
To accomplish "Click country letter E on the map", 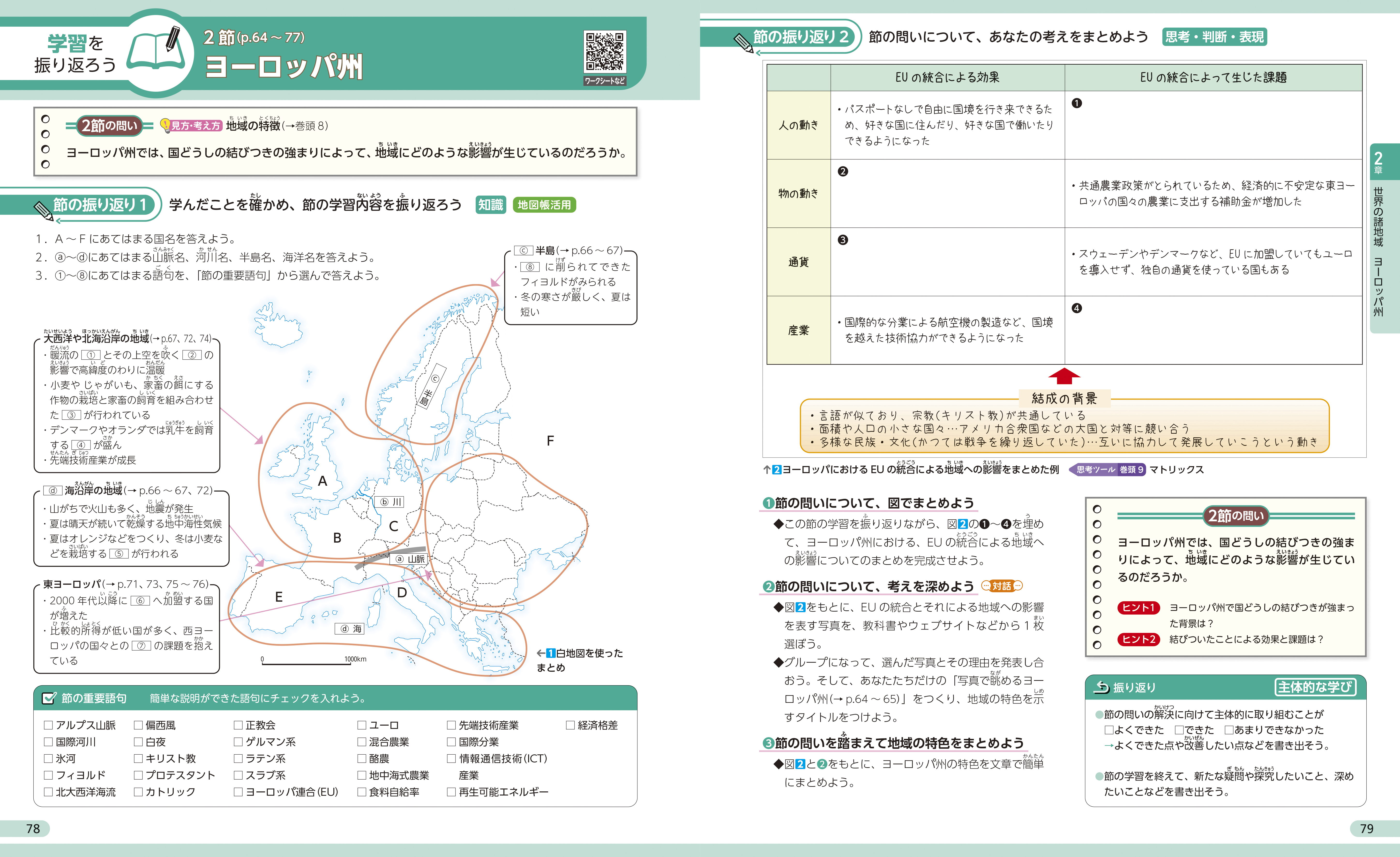I will (279, 597).
